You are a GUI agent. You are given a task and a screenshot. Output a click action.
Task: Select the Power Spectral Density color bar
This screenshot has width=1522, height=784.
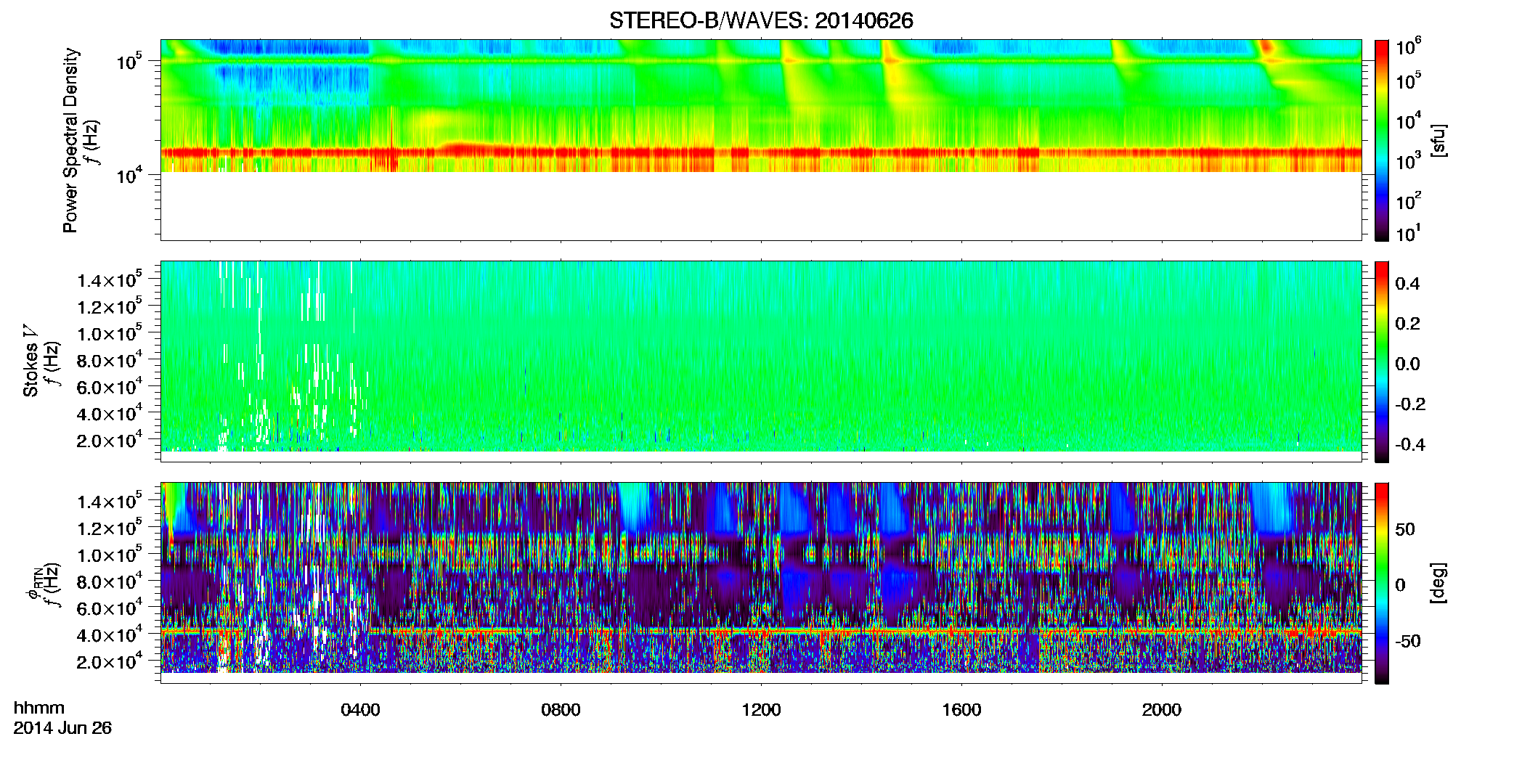(x=1382, y=140)
